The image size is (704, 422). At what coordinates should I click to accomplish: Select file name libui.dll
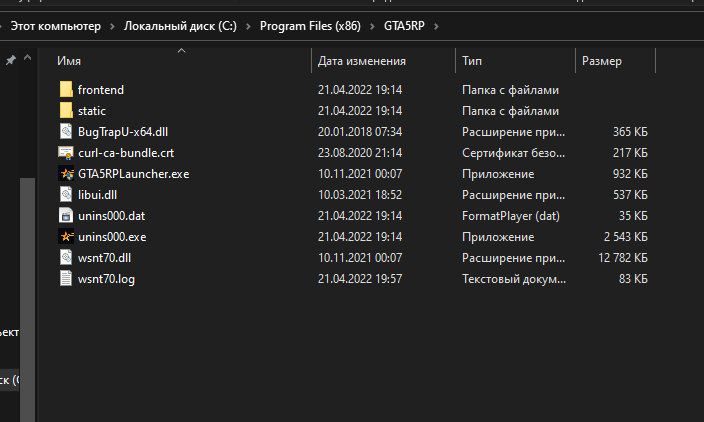point(97,195)
